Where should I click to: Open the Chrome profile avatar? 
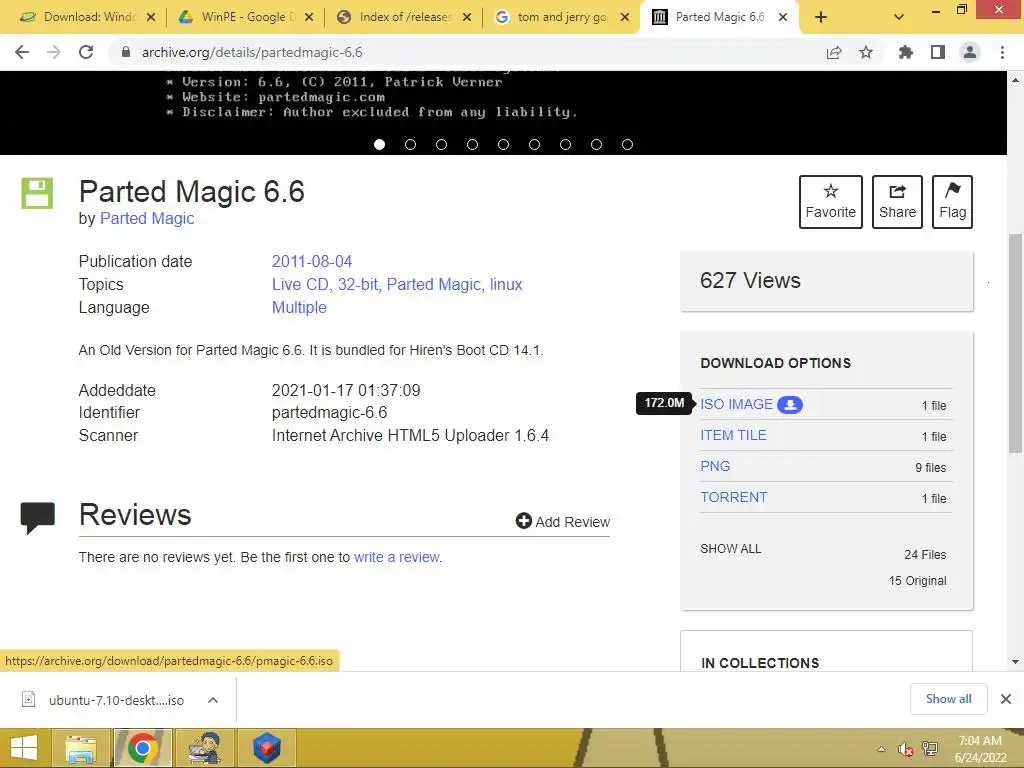click(970, 52)
